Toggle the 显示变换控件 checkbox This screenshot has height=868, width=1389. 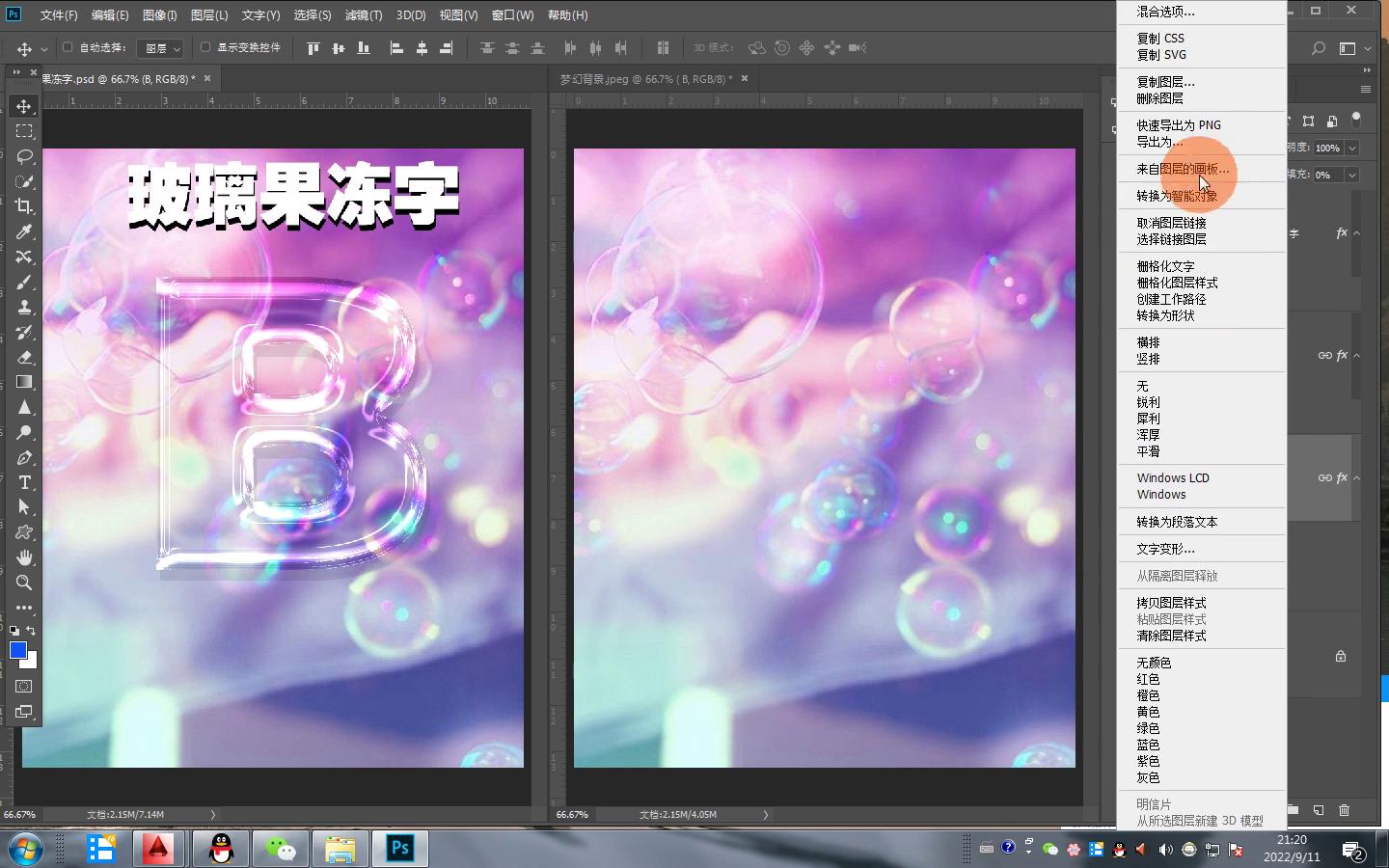[205, 47]
